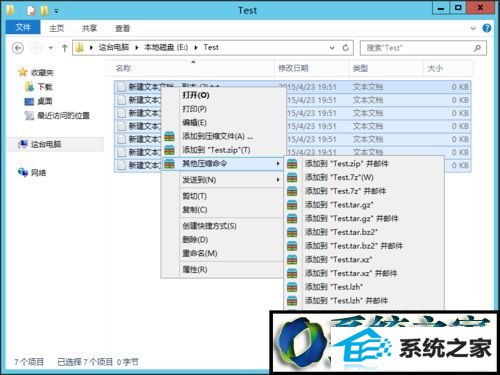Viewport: 500px width, 375px height.
Task: Click icon beside 添加到 "Test.7z"(W)
Action: click(x=292, y=177)
